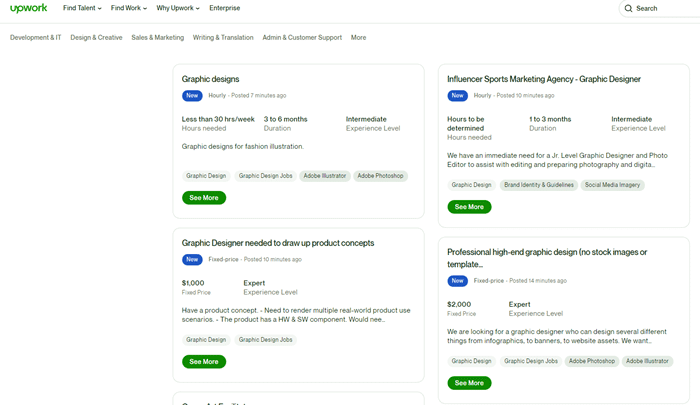This screenshot has width=700, height=405.
Task: Click New badge on Graphic designs job
Action: tap(192, 96)
